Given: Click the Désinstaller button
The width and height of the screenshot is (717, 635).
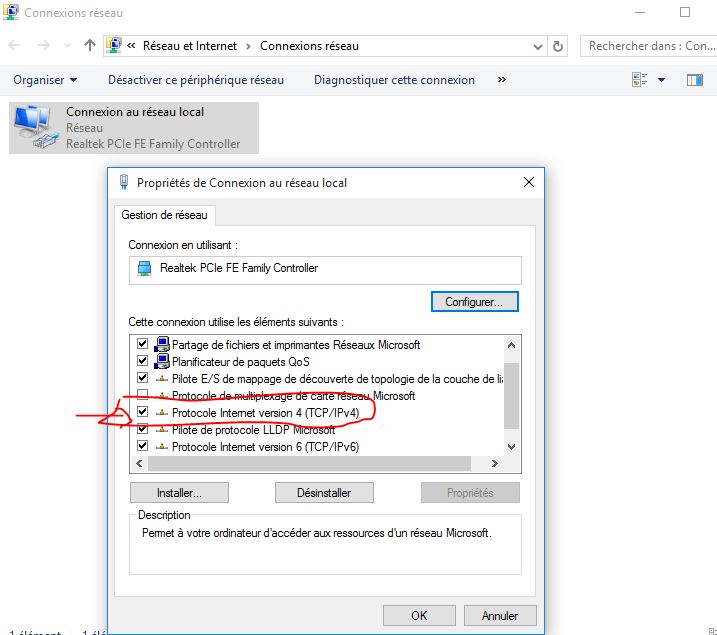Looking at the screenshot, I should pos(324,493).
